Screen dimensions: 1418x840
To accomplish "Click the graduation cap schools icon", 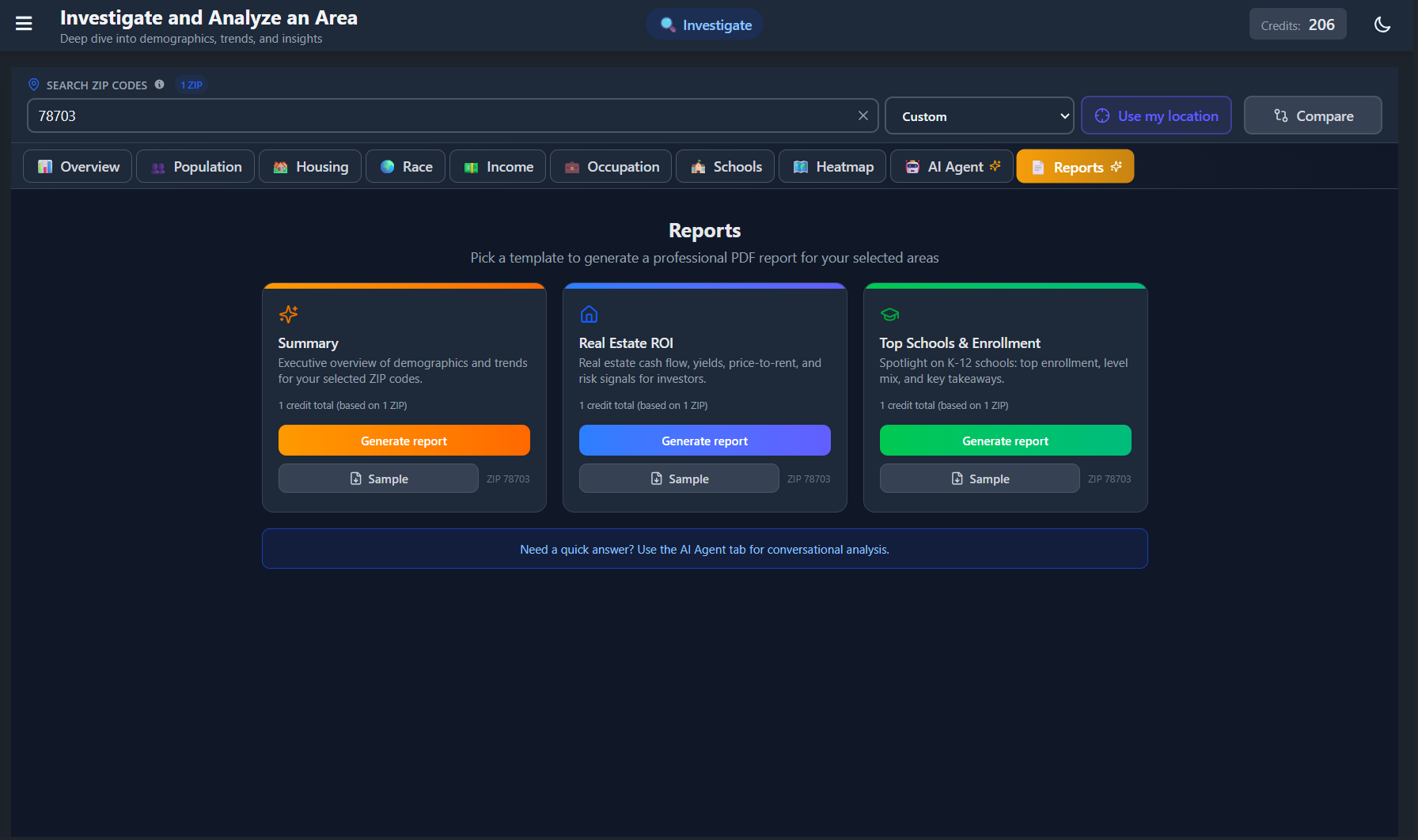I will [889, 314].
